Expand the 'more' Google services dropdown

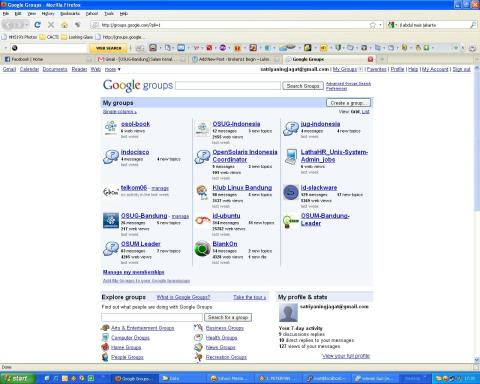(x=113, y=69)
